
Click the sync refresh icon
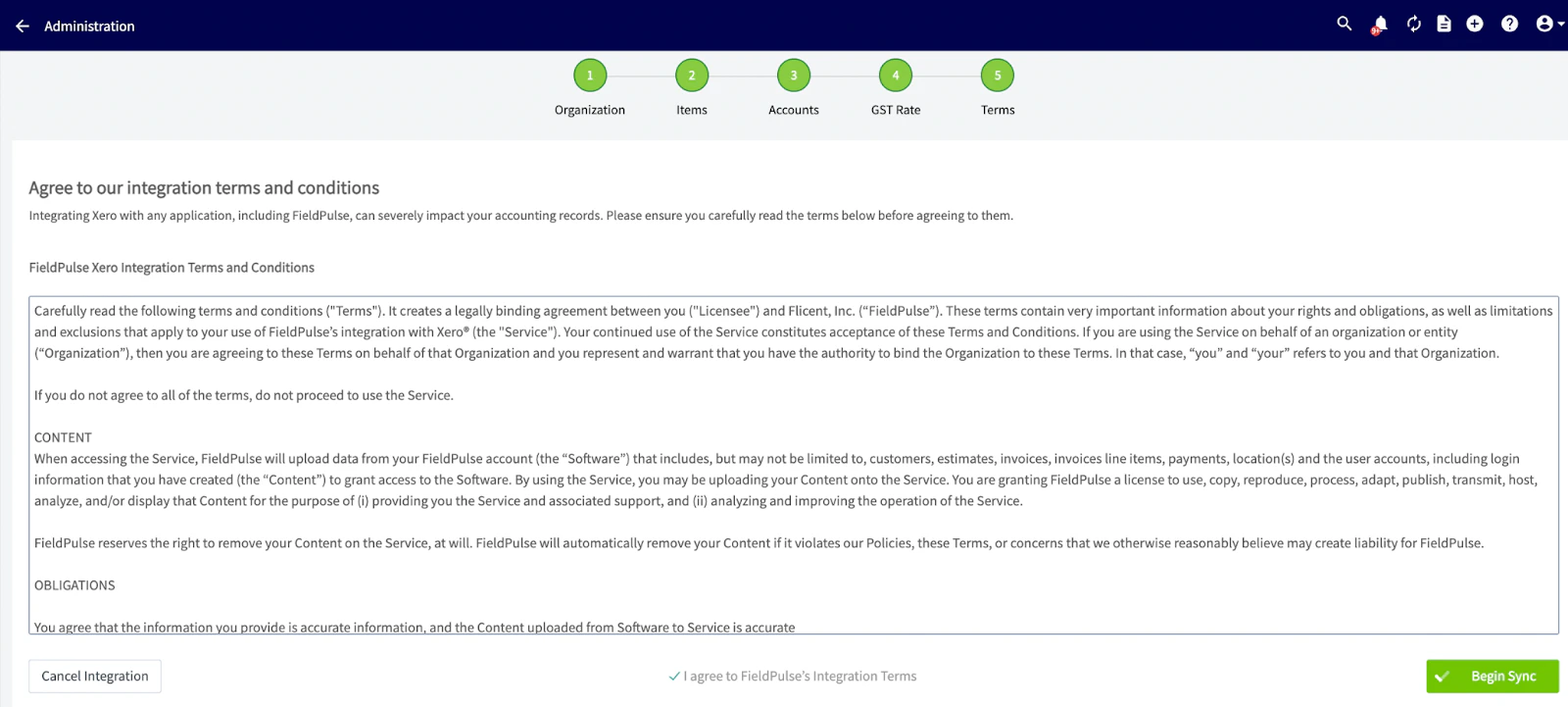[x=1413, y=24]
